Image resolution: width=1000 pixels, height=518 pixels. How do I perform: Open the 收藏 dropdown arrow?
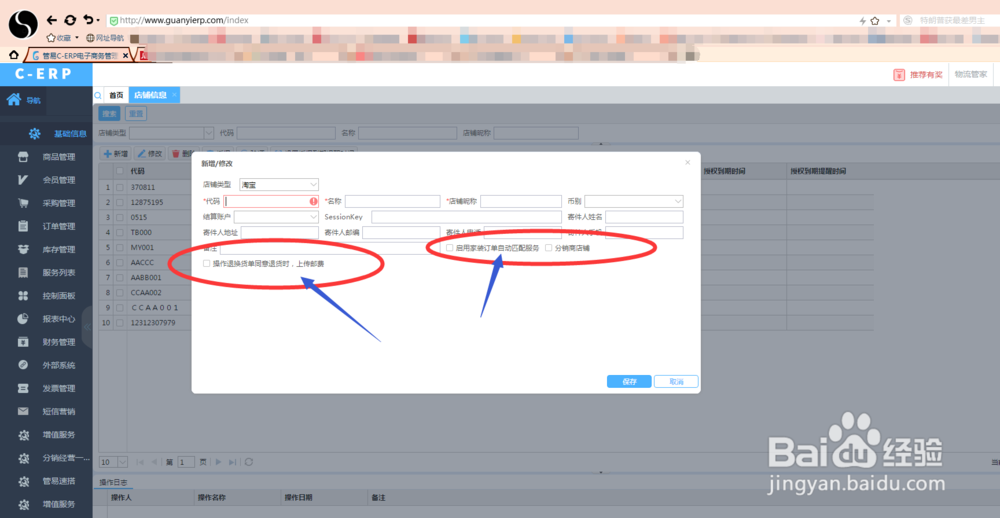[x=77, y=38]
